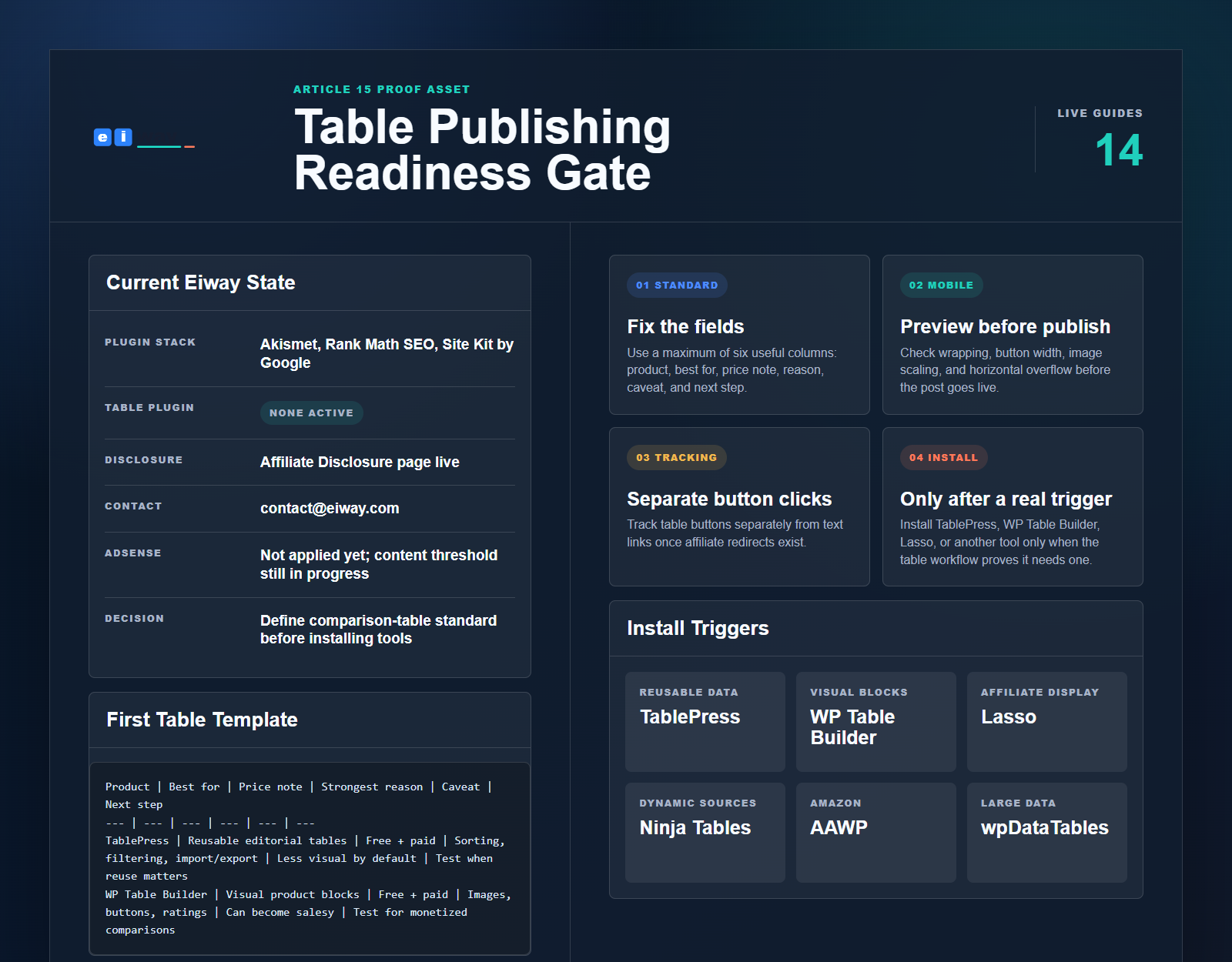
Task: Click the LIVE GUIDES label
Action: click(1100, 113)
